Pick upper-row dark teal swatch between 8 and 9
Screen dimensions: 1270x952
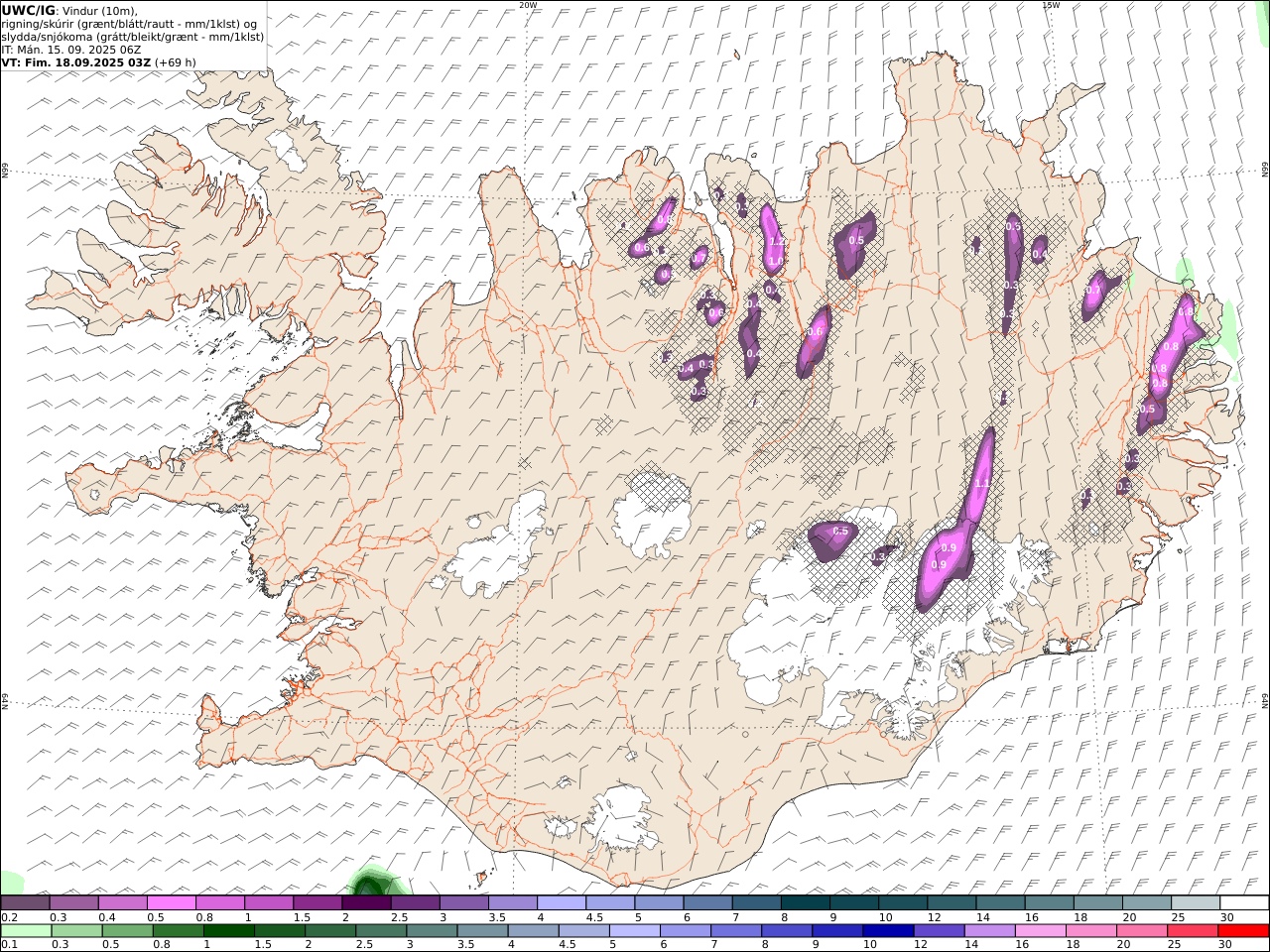(806, 903)
